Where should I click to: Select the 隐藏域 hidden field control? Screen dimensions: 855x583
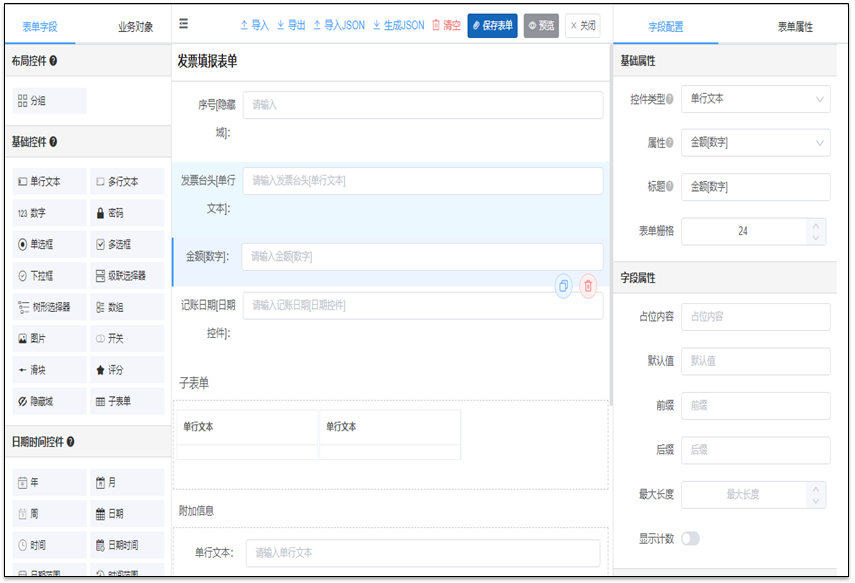coord(48,401)
